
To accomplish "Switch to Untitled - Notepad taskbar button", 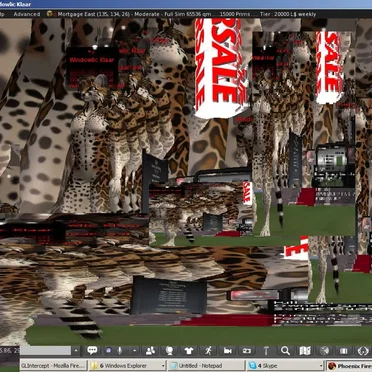I will pyautogui.click(x=205, y=366).
